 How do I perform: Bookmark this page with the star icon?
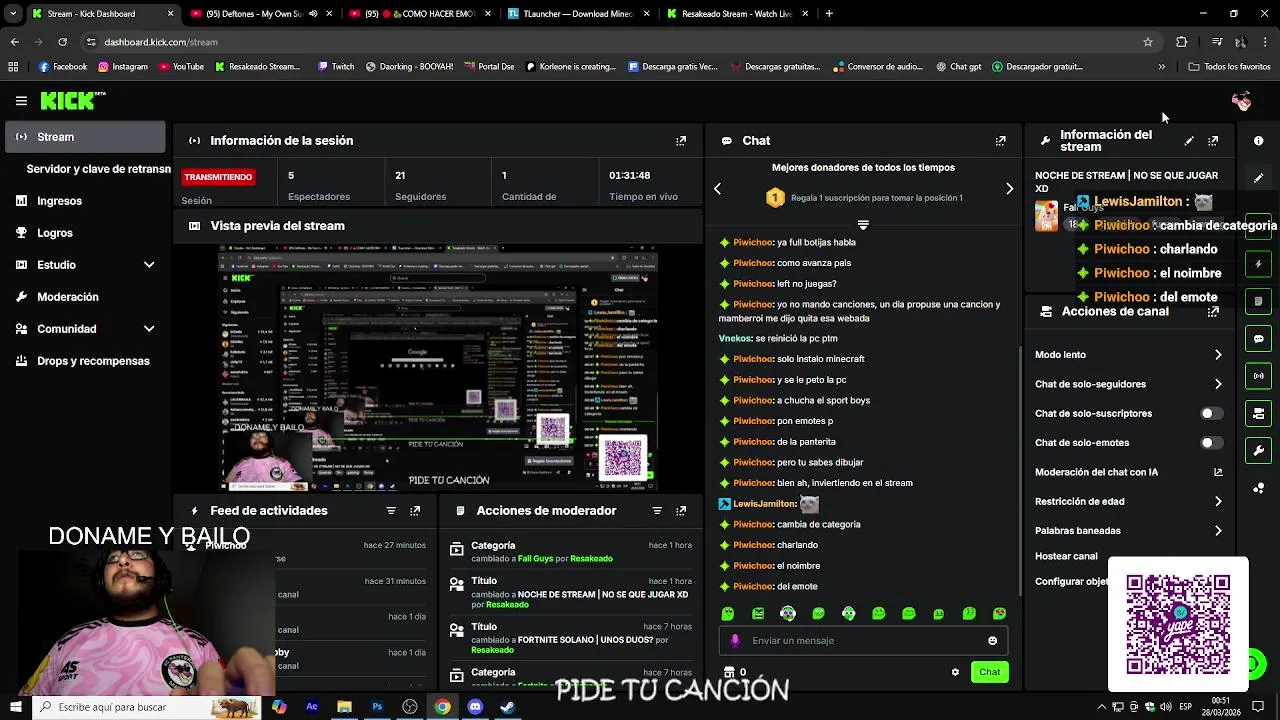(x=1148, y=42)
